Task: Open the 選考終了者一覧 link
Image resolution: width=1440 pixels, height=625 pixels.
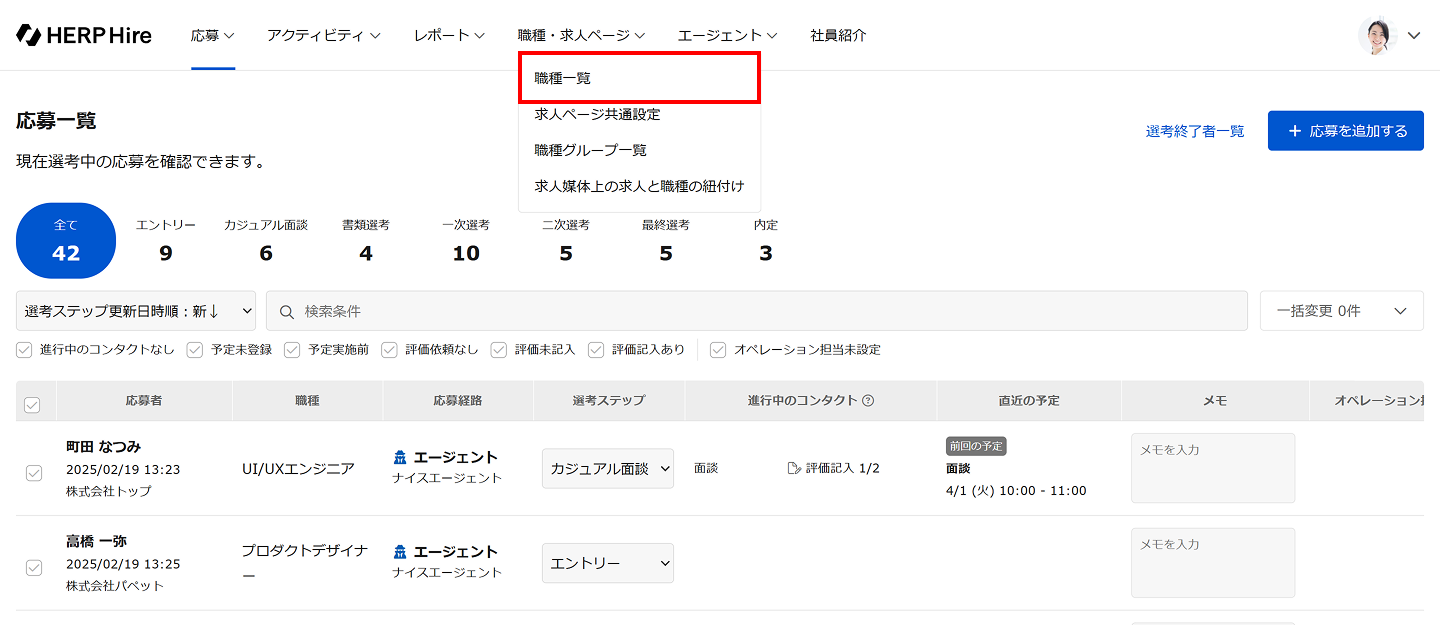Action: pyautogui.click(x=1195, y=131)
